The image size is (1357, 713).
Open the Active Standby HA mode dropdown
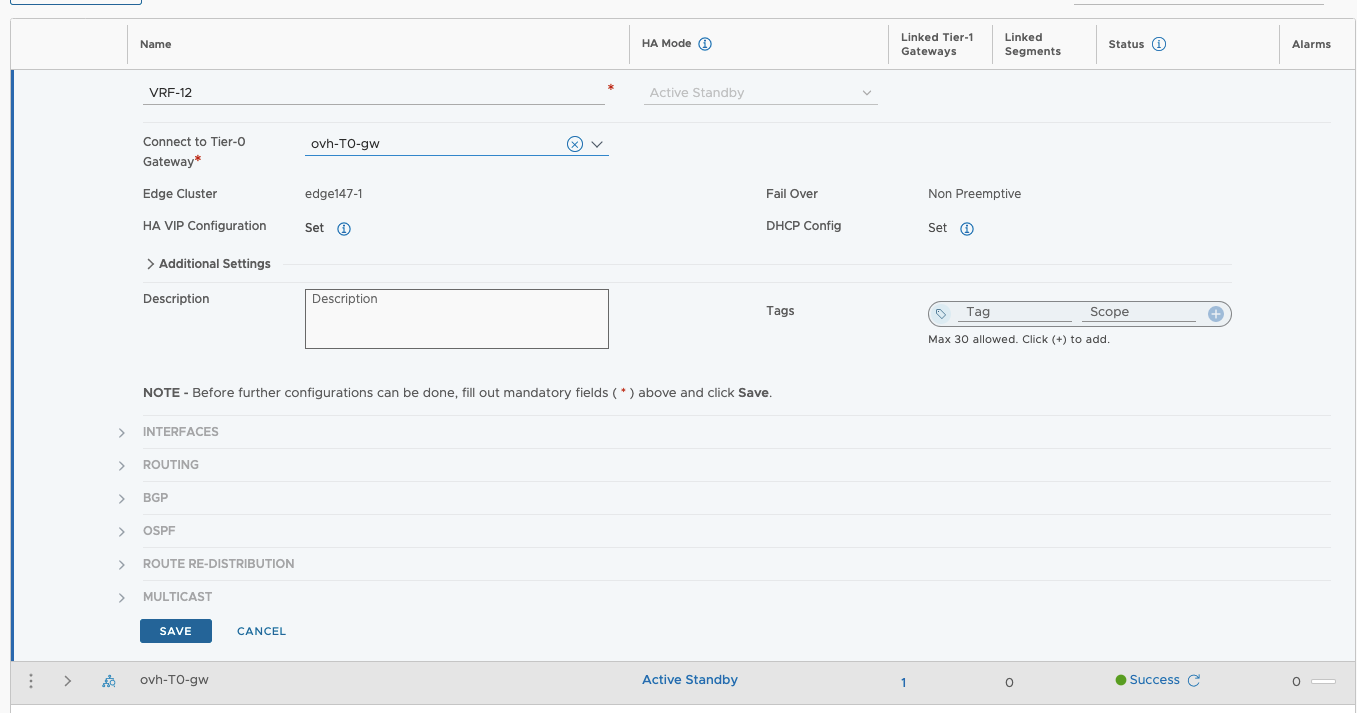(760, 93)
